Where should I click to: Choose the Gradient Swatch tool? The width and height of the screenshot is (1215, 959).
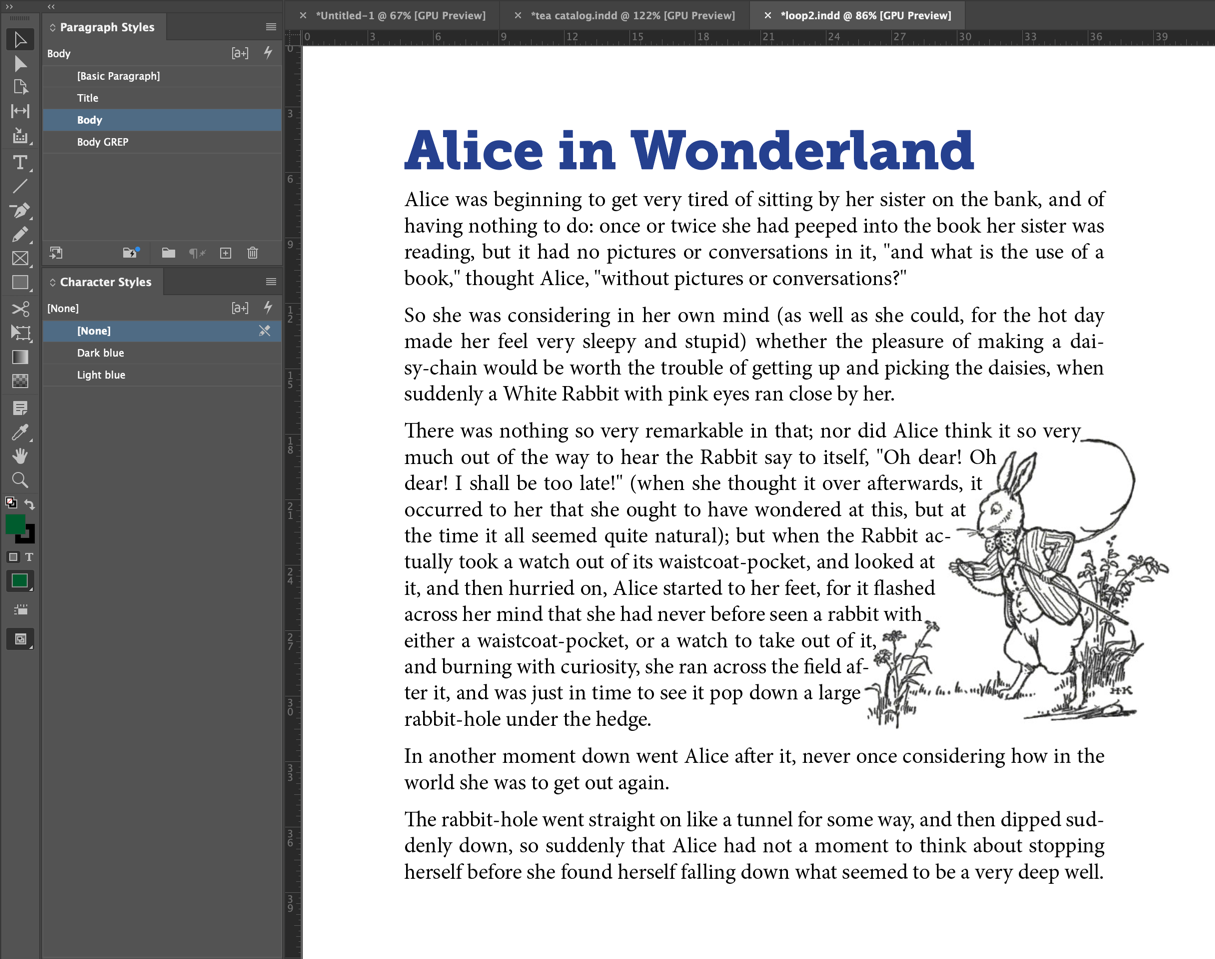point(20,356)
